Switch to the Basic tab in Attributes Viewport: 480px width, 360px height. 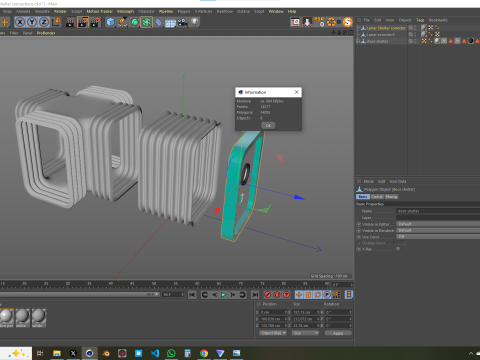point(363,197)
